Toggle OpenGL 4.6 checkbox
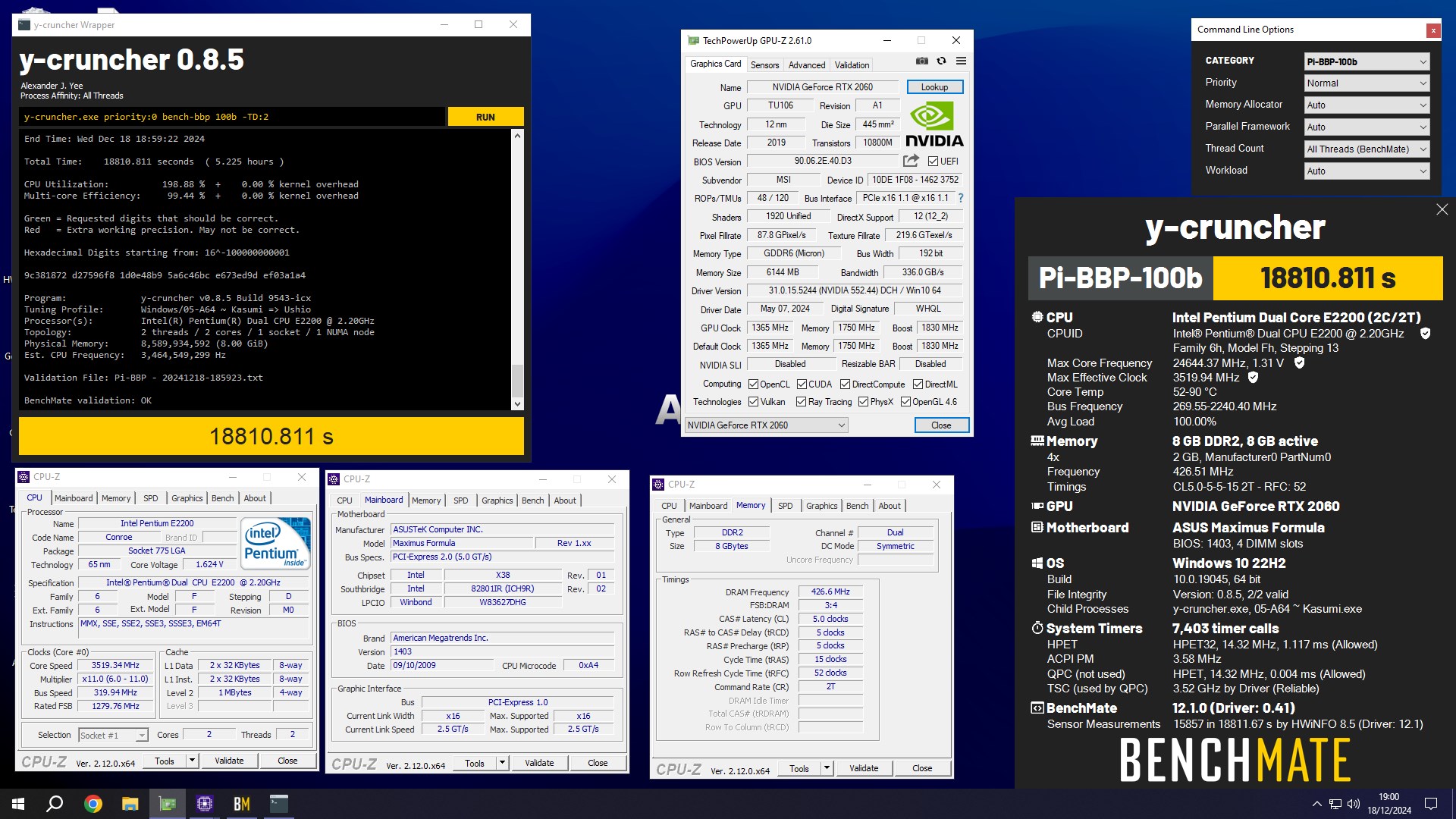 (905, 402)
